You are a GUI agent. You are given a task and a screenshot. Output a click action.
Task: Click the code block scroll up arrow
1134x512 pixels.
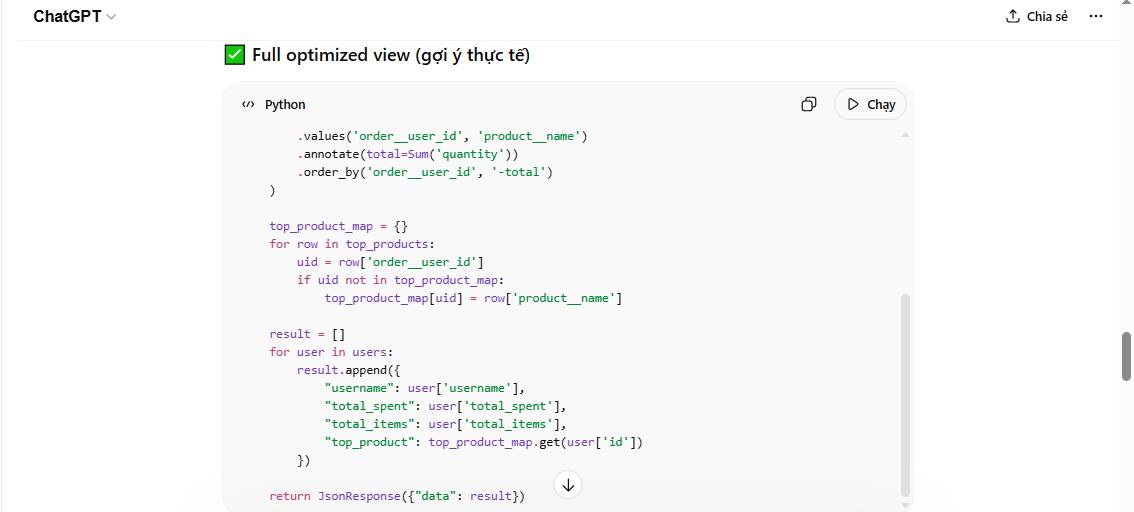point(906,134)
